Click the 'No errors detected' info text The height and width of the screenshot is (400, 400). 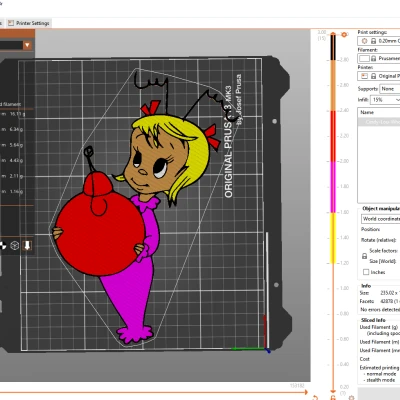380,309
